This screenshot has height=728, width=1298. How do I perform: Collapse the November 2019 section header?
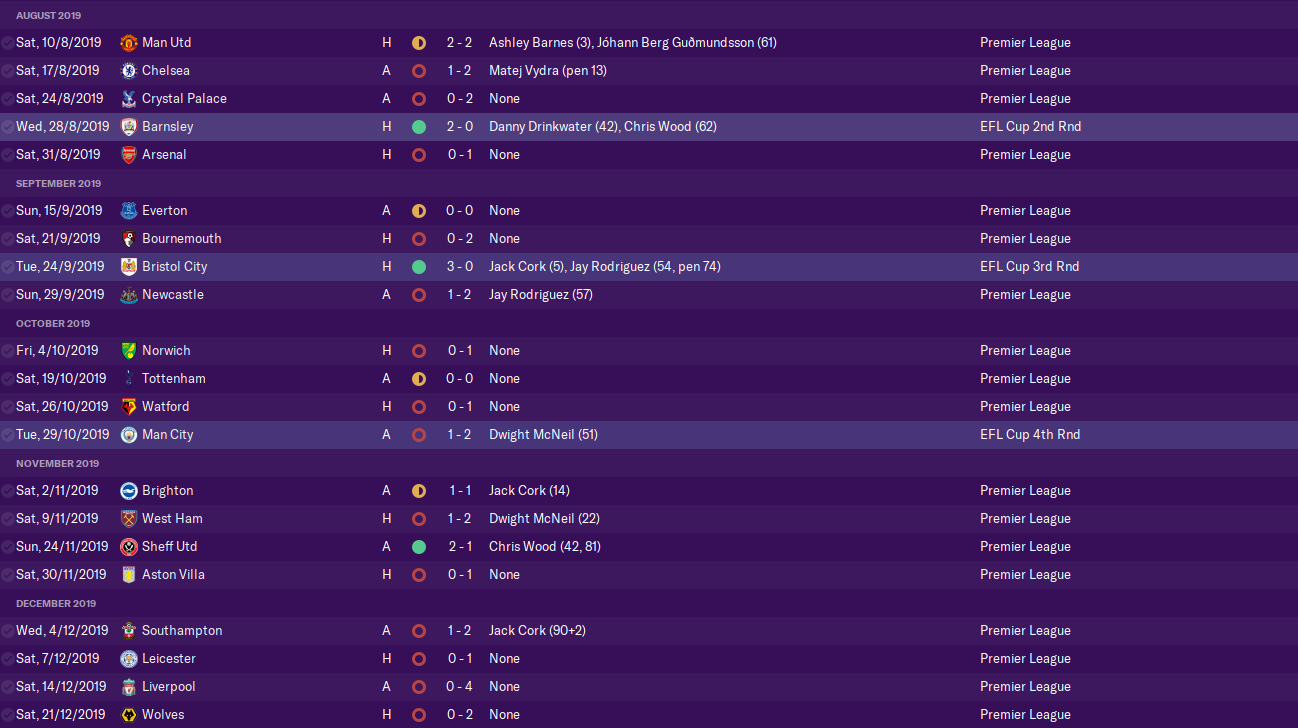click(x=57, y=464)
